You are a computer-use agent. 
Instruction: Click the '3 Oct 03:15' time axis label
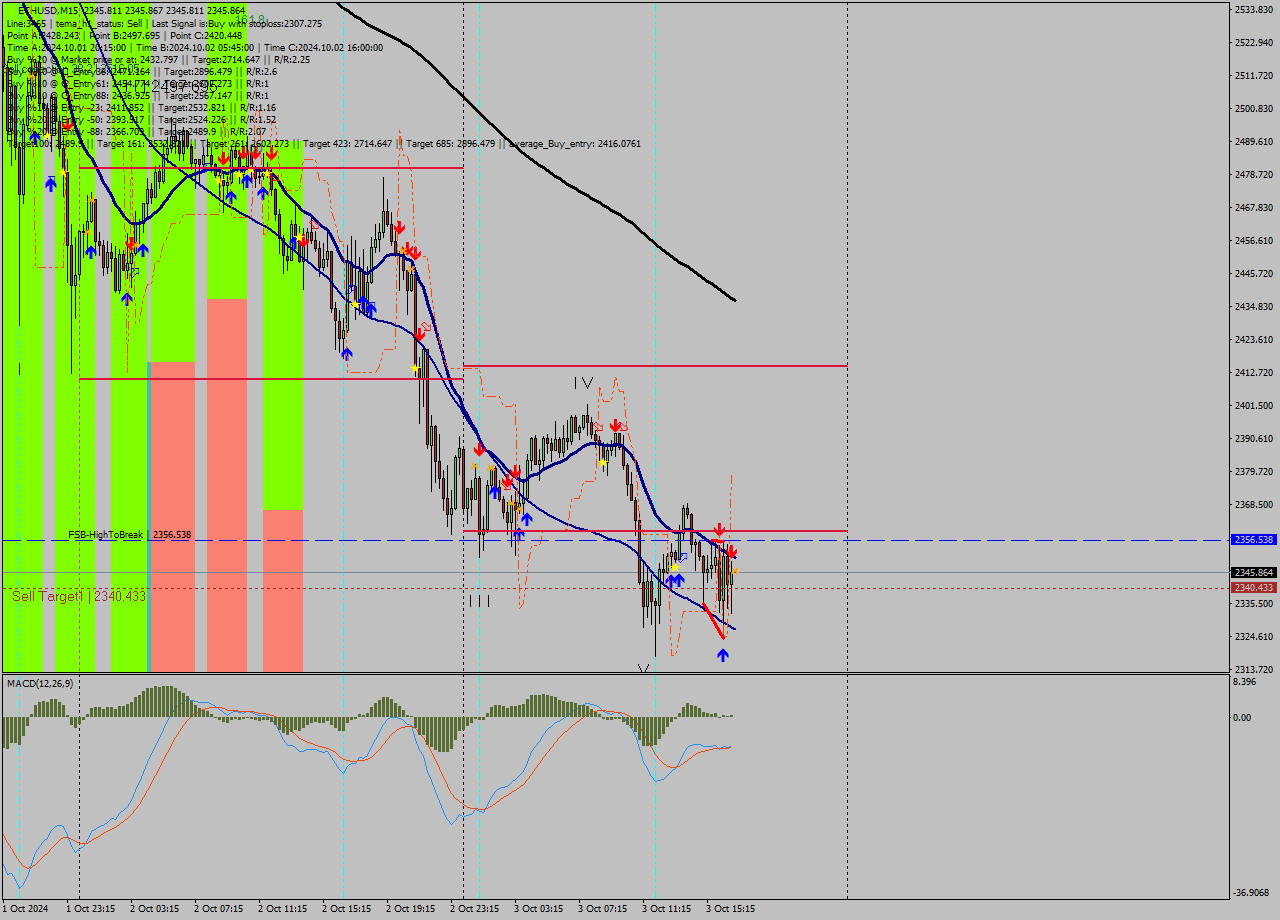[539, 909]
